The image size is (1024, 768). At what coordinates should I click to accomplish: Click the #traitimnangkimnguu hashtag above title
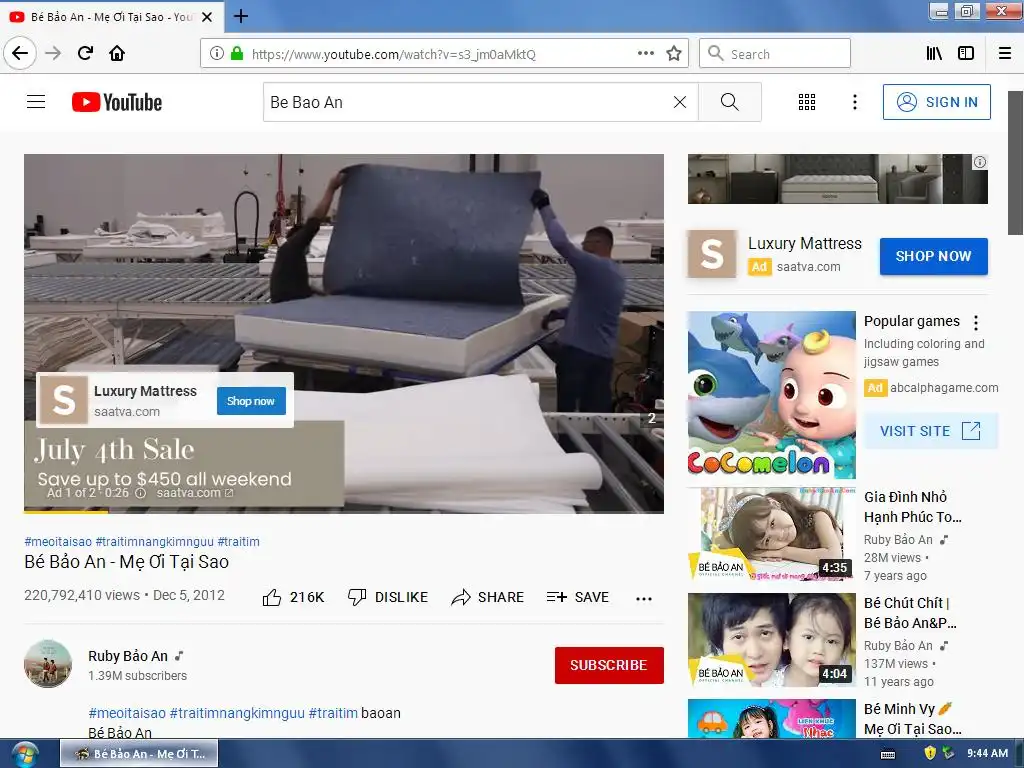[x=154, y=541]
